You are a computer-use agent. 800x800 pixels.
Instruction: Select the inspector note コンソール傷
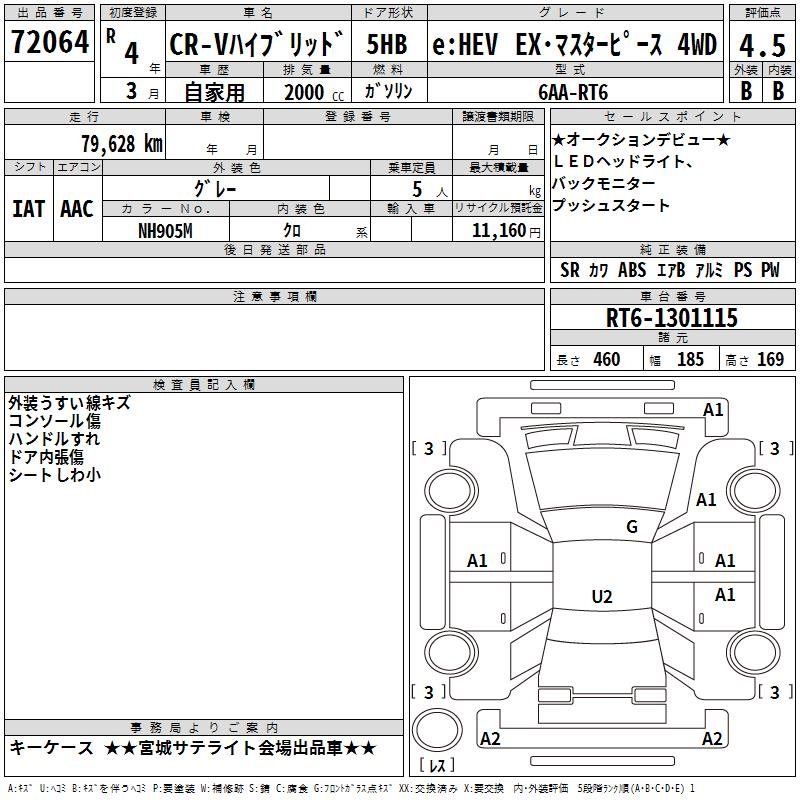click(x=55, y=421)
